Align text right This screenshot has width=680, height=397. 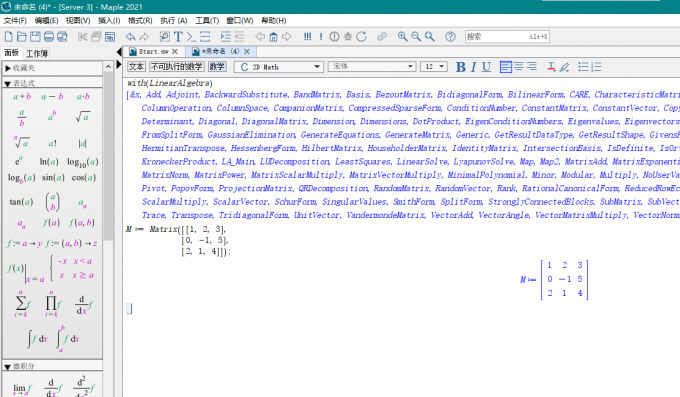point(532,67)
